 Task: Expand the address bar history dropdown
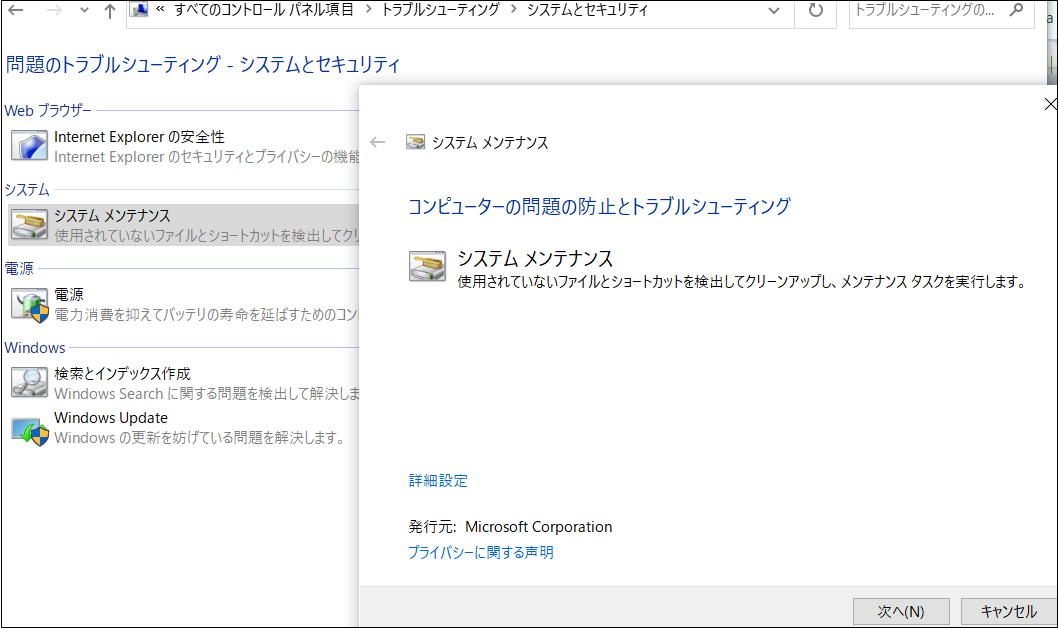click(x=774, y=11)
